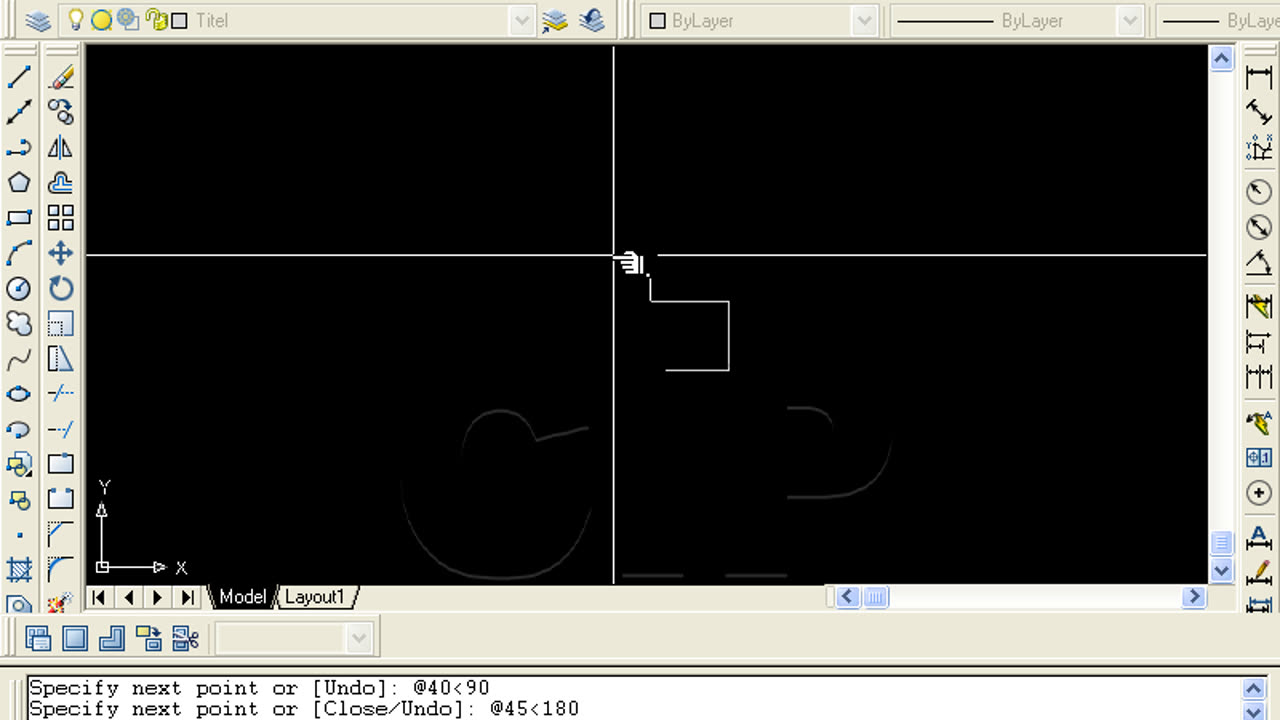Toggle layer on/off lightbulb icon
The height and width of the screenshot is (720, 1280).
(75, 19)
